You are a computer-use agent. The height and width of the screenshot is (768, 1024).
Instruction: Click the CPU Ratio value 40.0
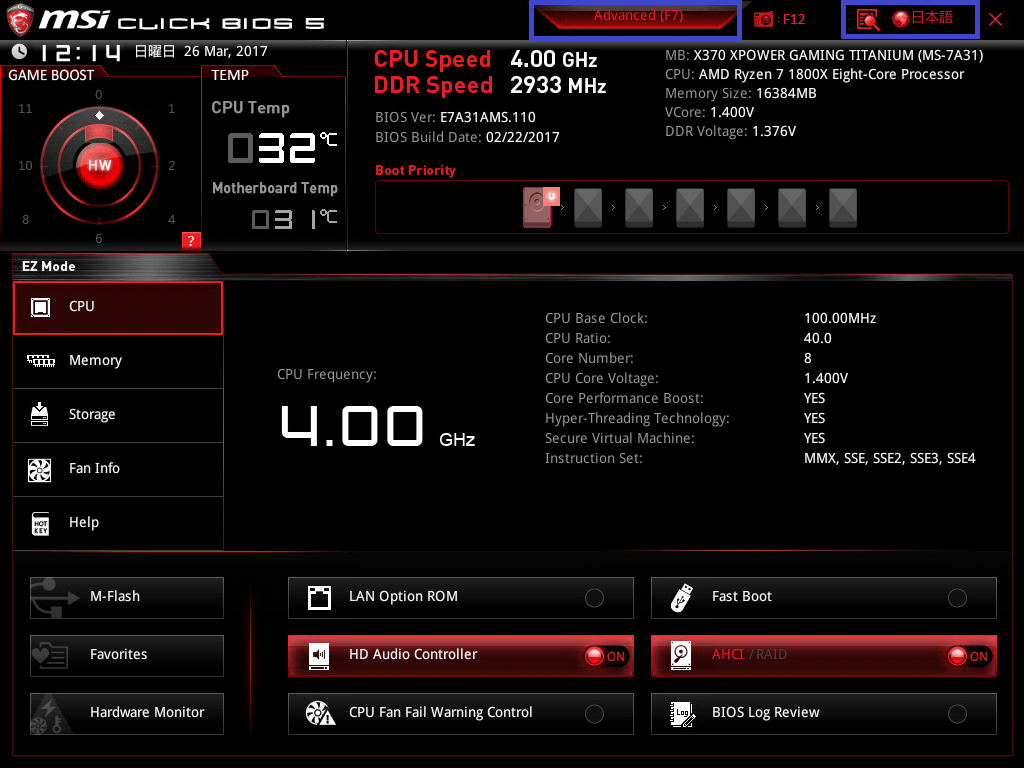click(x=818, y=338)
